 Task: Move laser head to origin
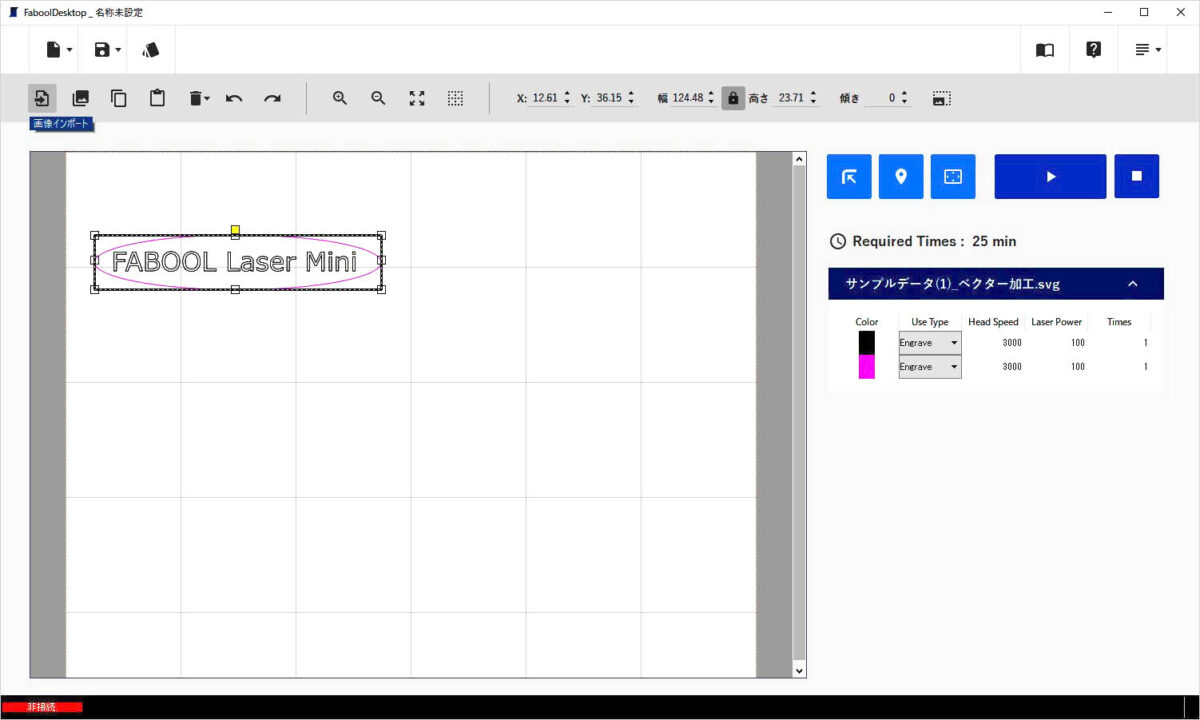pos(849,177)
